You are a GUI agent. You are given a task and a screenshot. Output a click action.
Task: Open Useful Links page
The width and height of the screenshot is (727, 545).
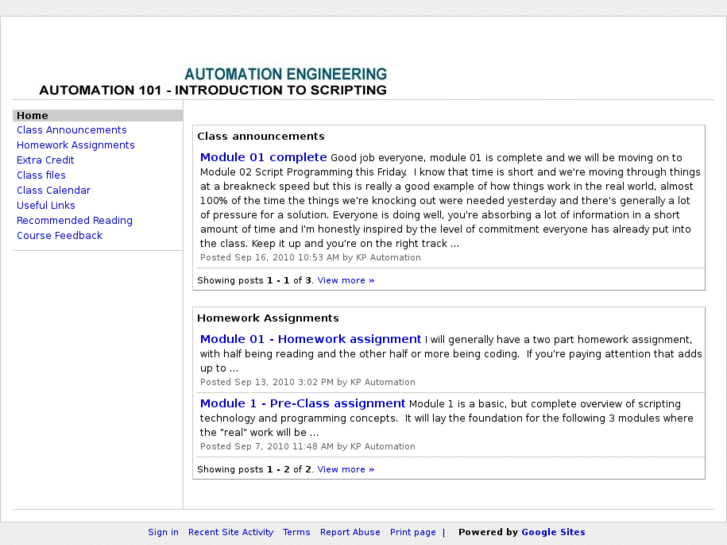tap(46, 205)
